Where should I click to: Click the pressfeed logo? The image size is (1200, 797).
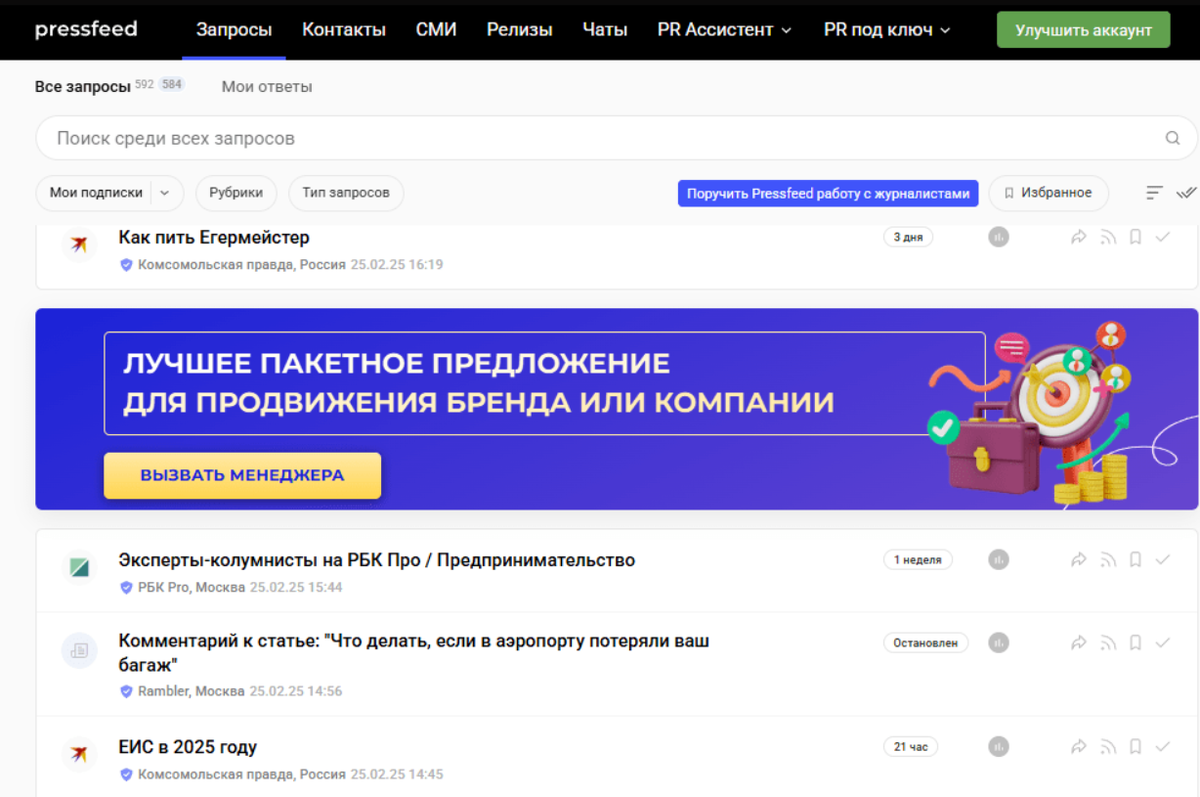tap(86, 30)
